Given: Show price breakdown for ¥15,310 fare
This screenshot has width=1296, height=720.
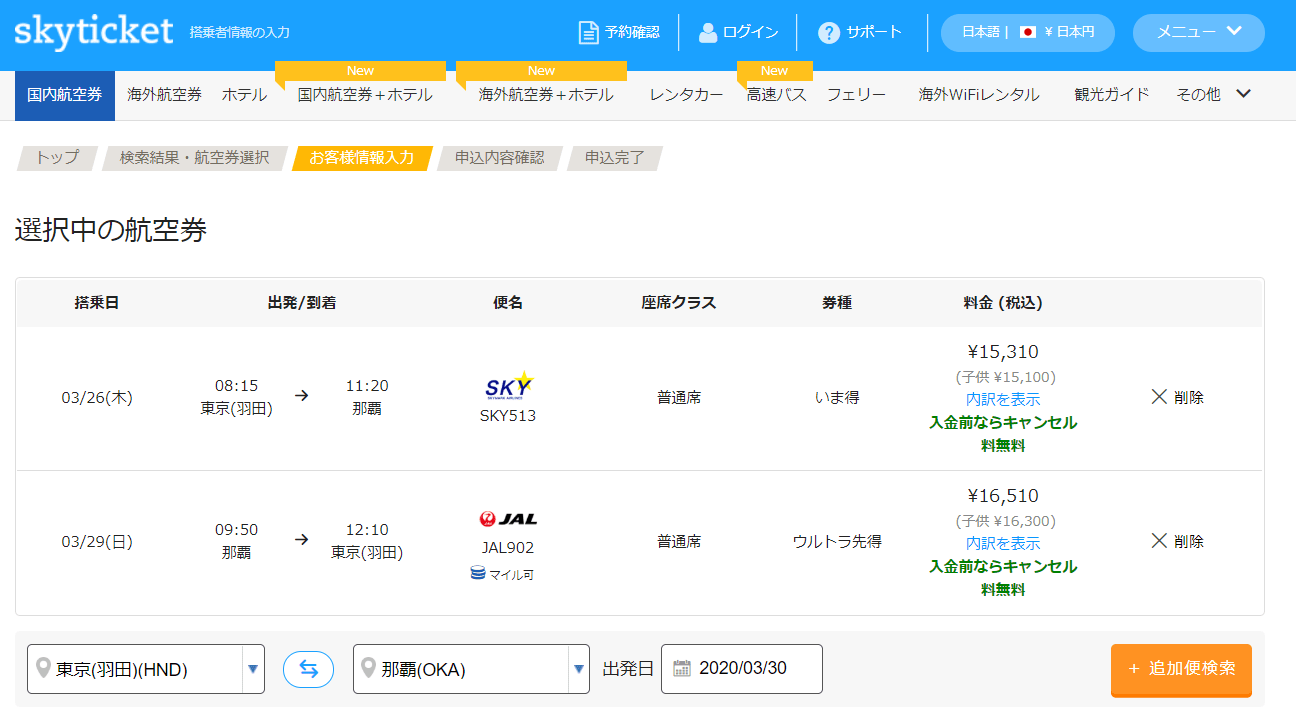Looking at the screenshot, I should click(x=1002, y=399).
